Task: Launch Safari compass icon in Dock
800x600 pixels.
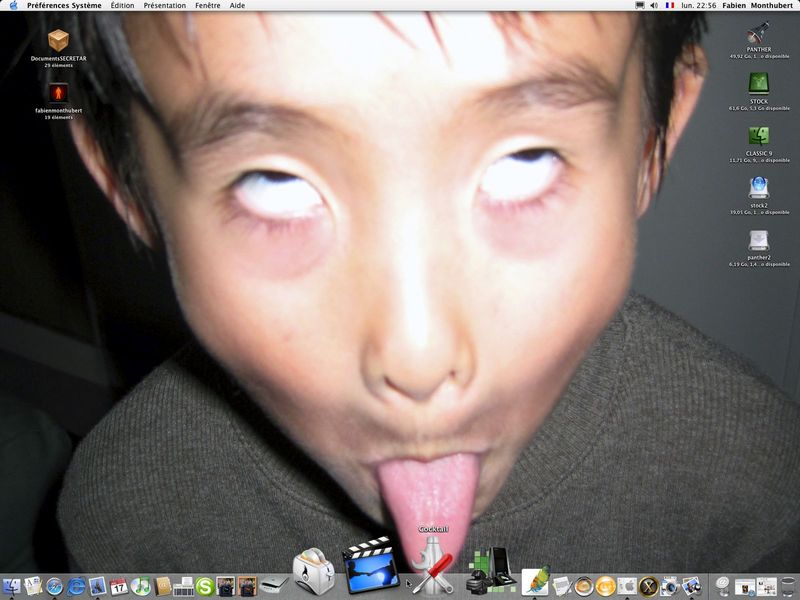Action: tap(55, 586)
